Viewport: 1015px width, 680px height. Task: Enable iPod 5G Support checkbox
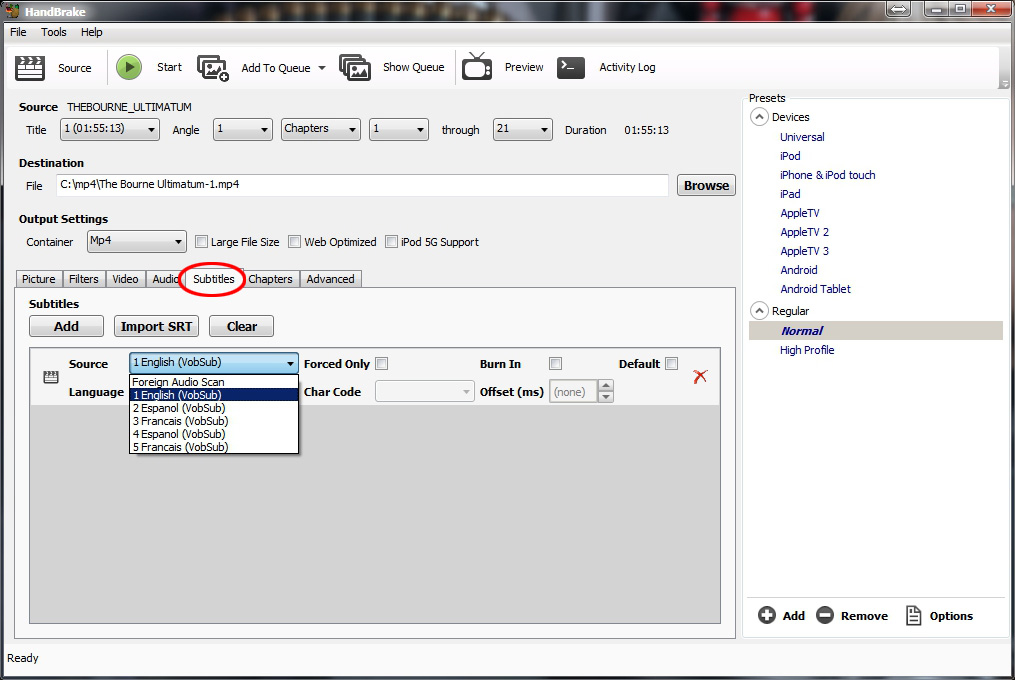pyautogui.click(x=391, y=242)
